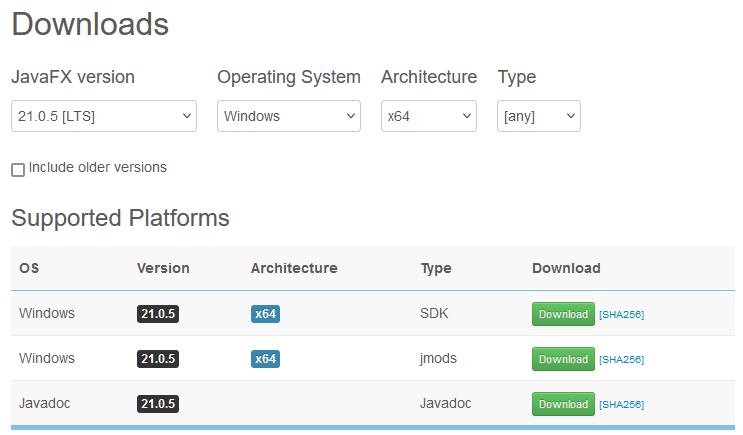
Task: Expand the Operating System selector
Action: [288, 116]
